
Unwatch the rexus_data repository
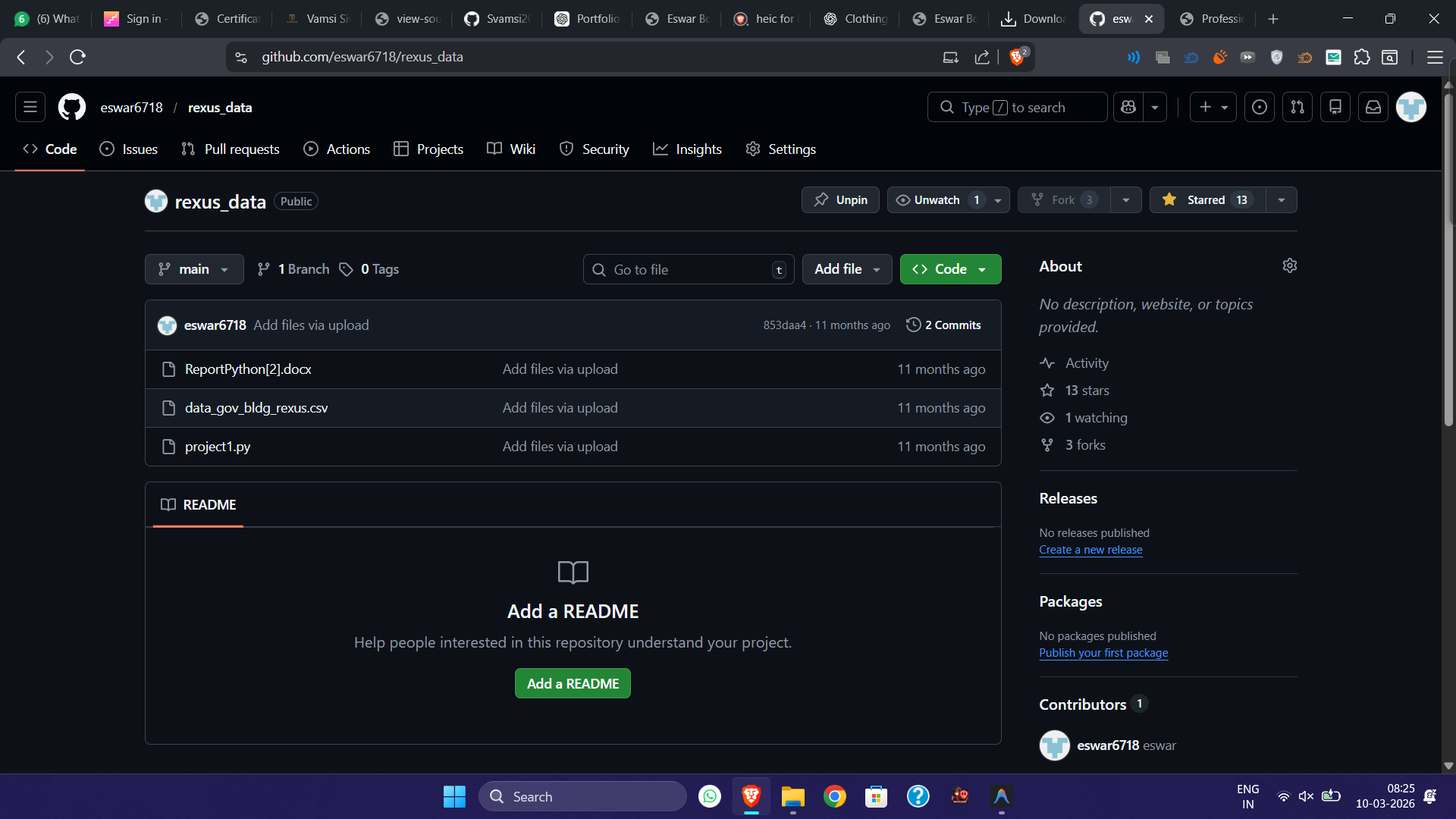937,200
